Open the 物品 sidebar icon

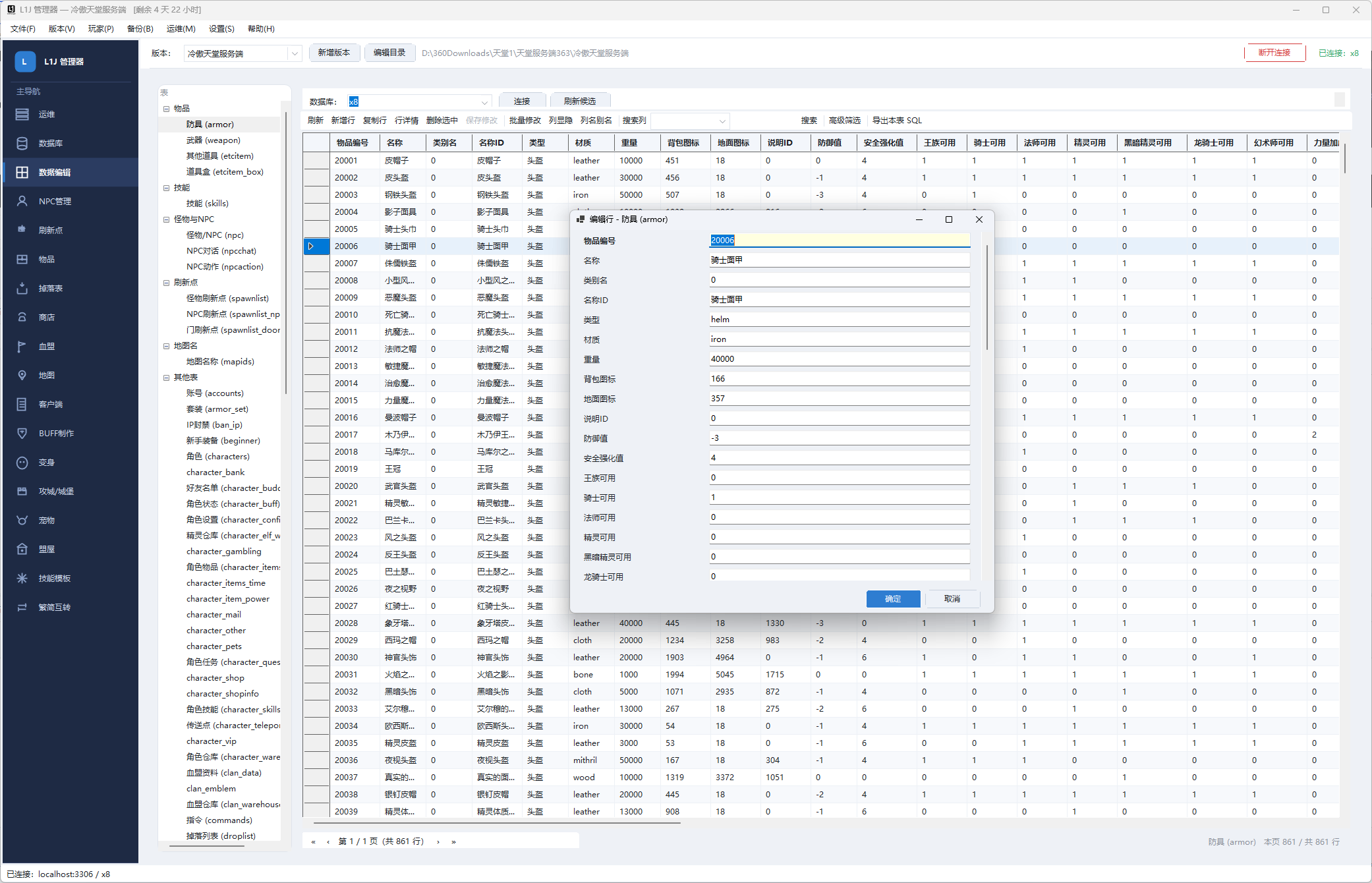(22, 259)
